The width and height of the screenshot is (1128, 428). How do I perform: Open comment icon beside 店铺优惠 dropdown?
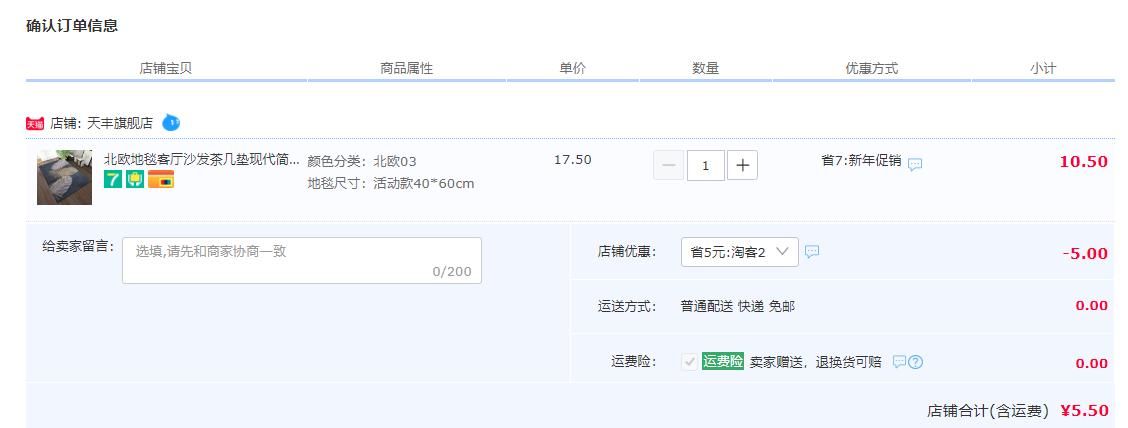[x=812, y=252]
